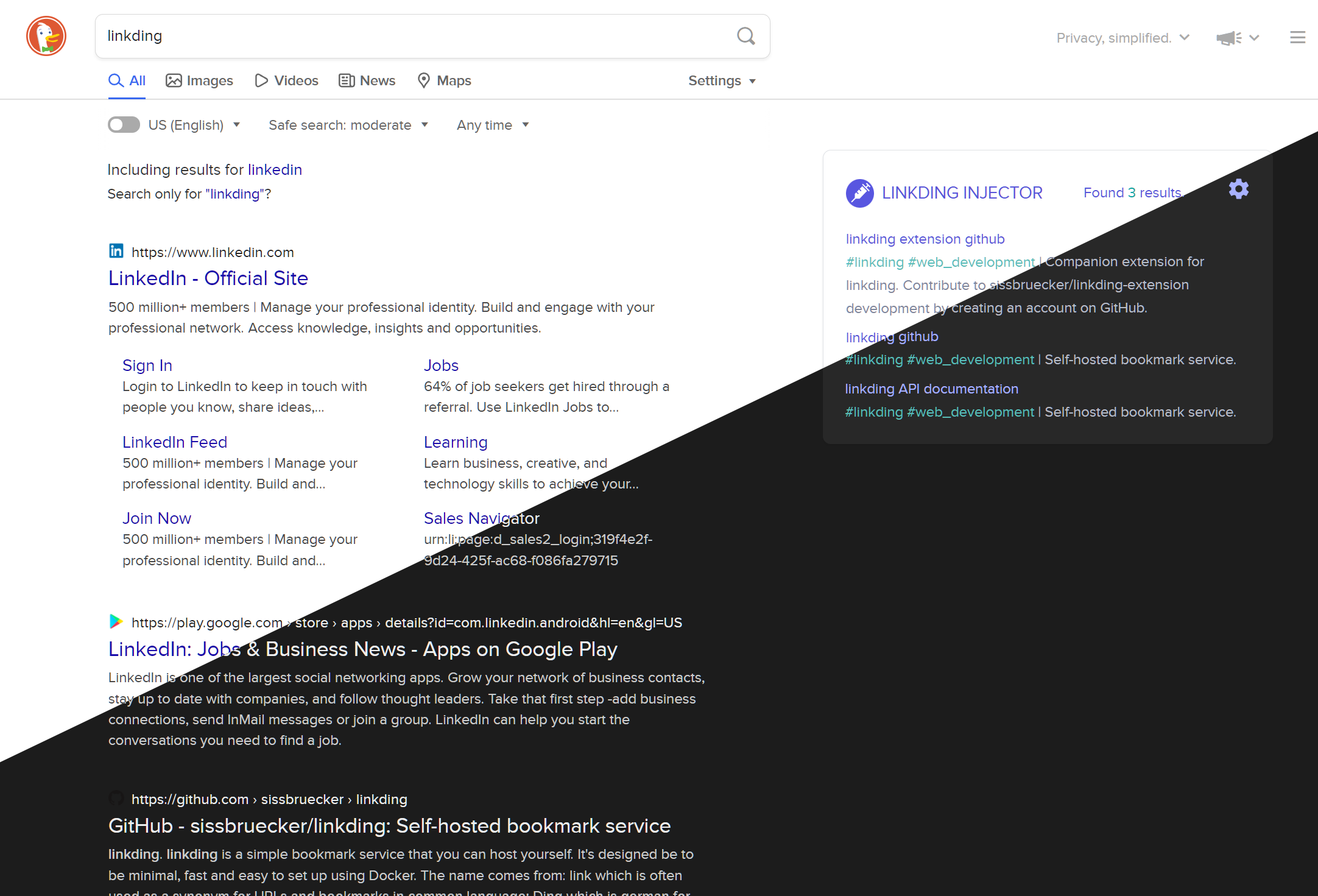Click the Maps pin icon
The image size is (1318, 896).
pos(424,80)
